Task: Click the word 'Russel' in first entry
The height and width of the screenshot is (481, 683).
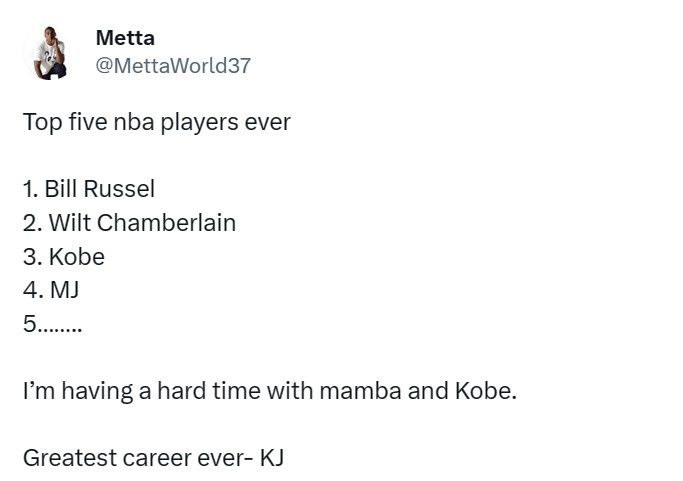Action: point(119,189)
